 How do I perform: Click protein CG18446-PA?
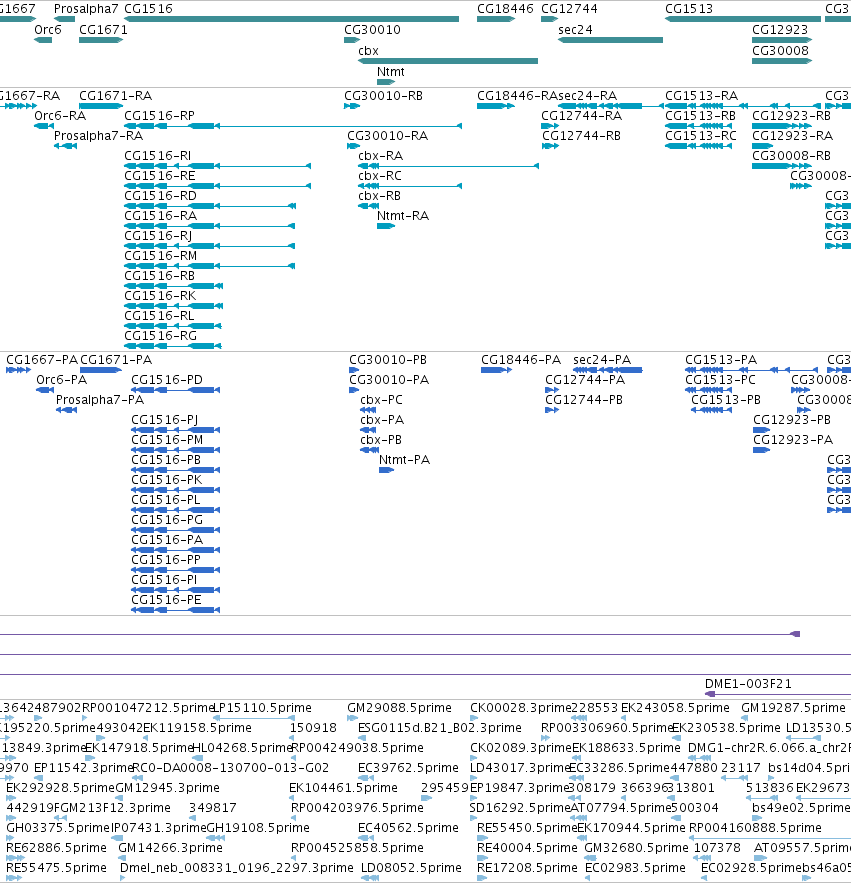click(496, 370)
